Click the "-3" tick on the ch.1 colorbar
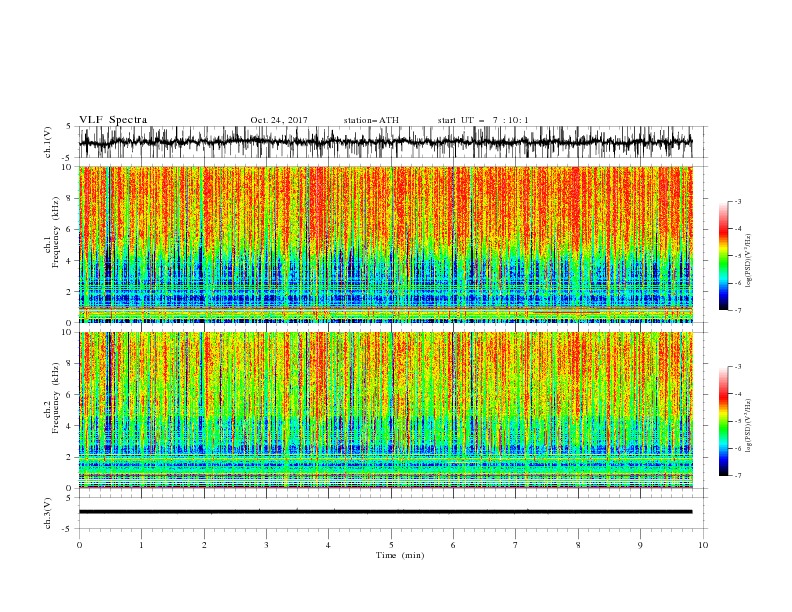 [737, 201]
